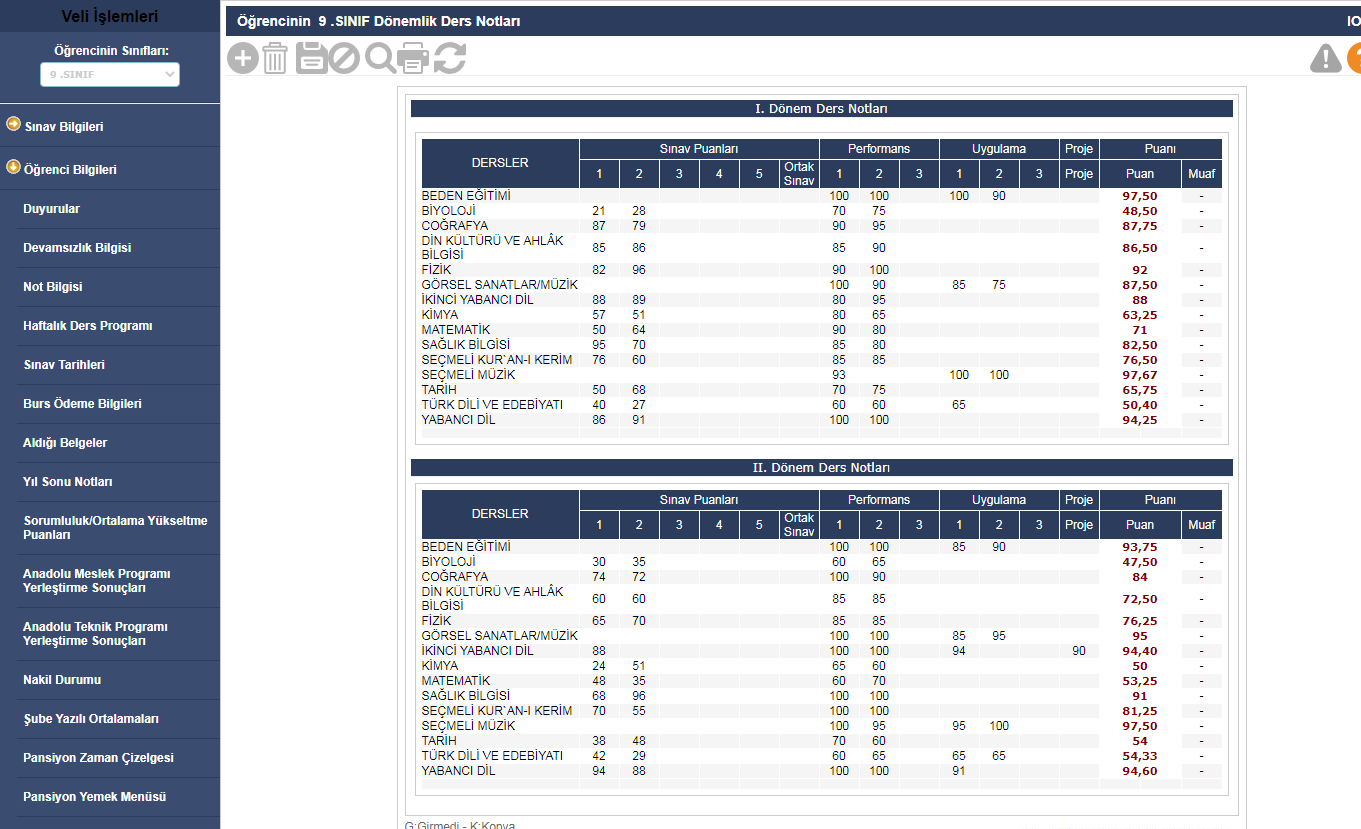Click the add (plus) toolbar icon
This screenshot has width=1361, height=829.
(243, 58)
